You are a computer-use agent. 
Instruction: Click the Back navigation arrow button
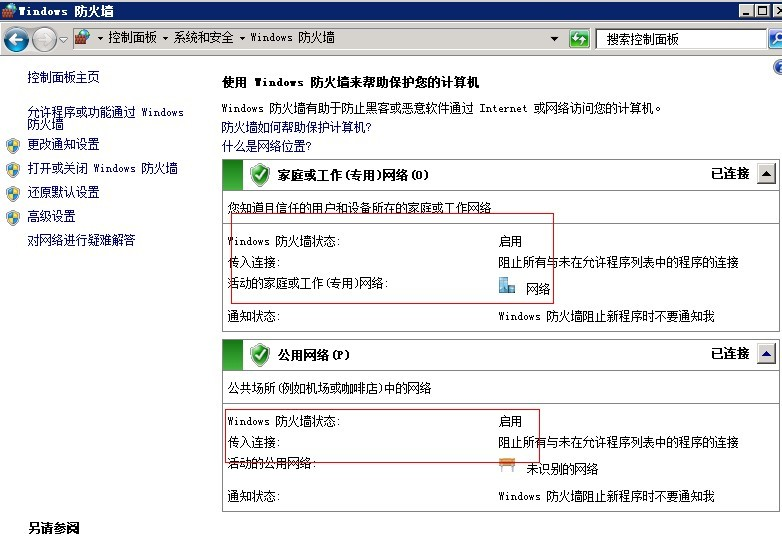[x=16, y=39]
